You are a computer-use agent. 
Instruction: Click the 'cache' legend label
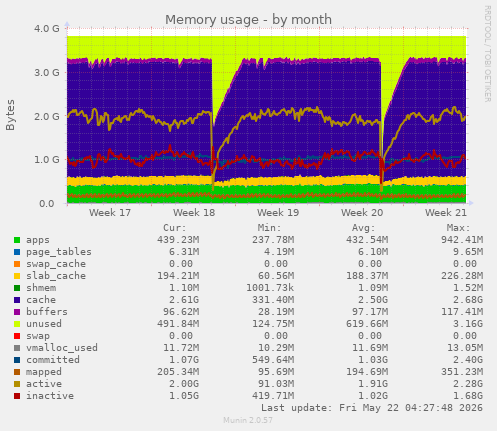tap(41, 300)
